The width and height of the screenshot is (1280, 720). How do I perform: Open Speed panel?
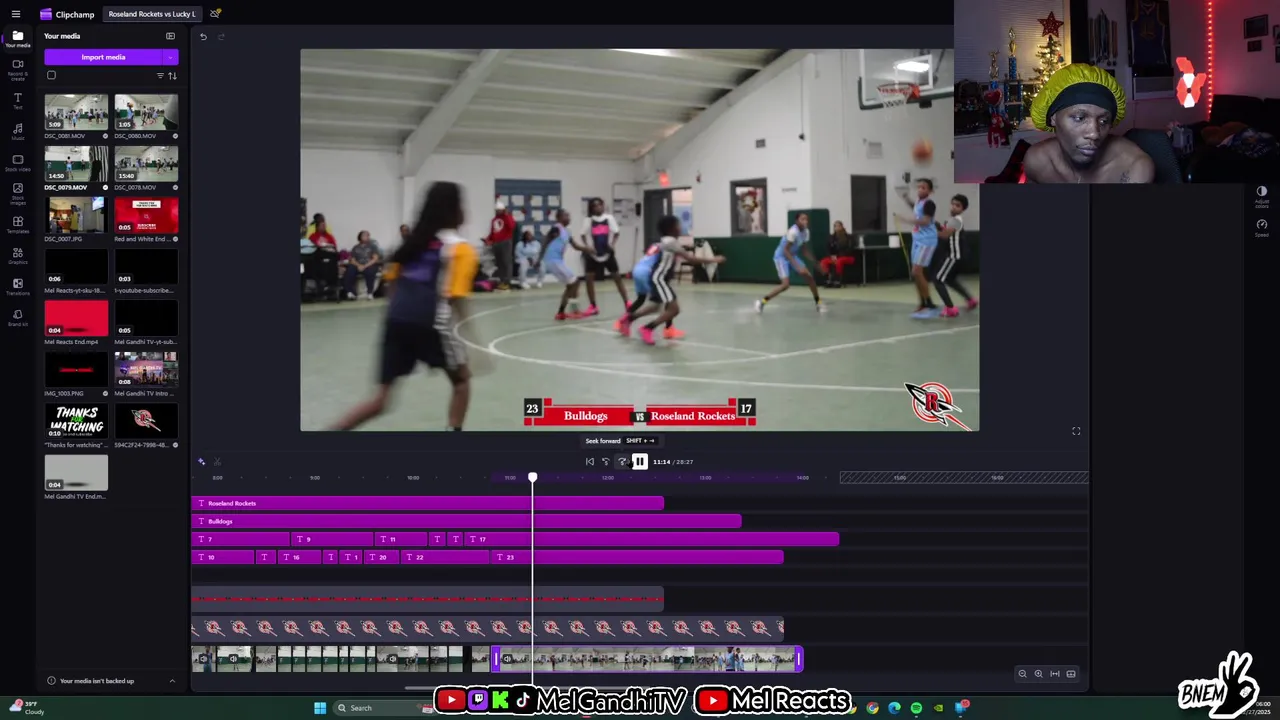[x=1261, y=227]
